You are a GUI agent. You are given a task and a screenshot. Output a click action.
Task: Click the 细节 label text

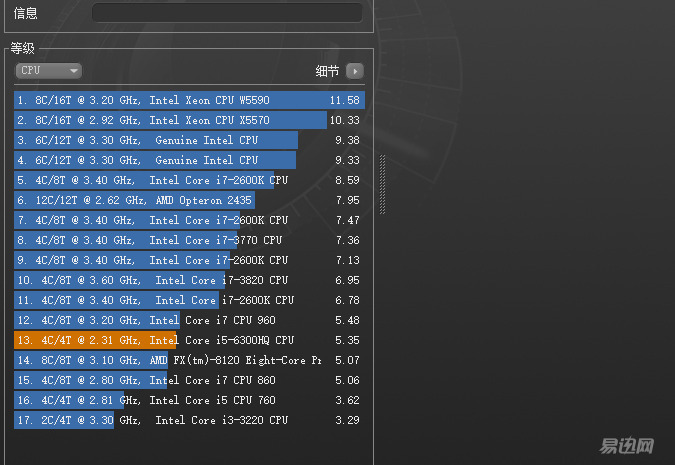(327, 71)
